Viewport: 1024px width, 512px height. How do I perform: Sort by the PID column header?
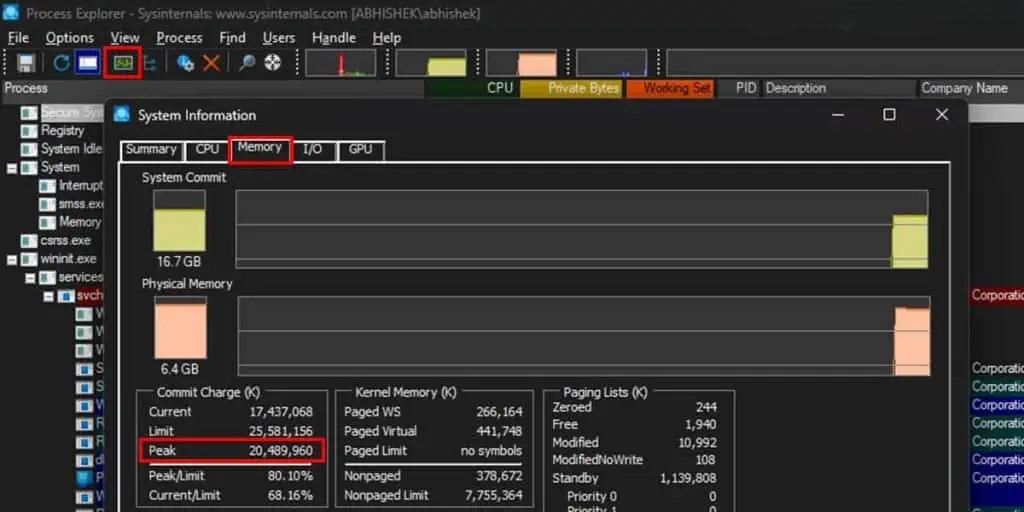[740, 88]
